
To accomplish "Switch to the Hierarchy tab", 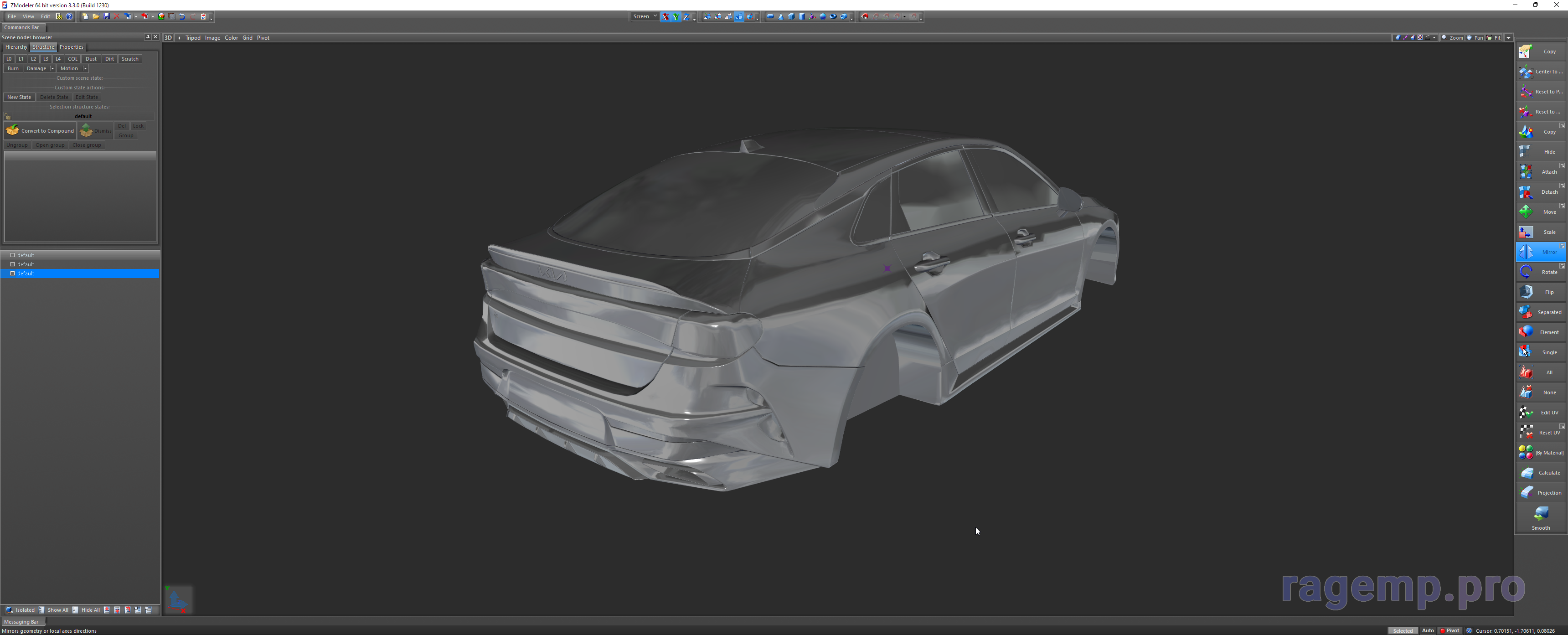I will (x=16, y=46).
